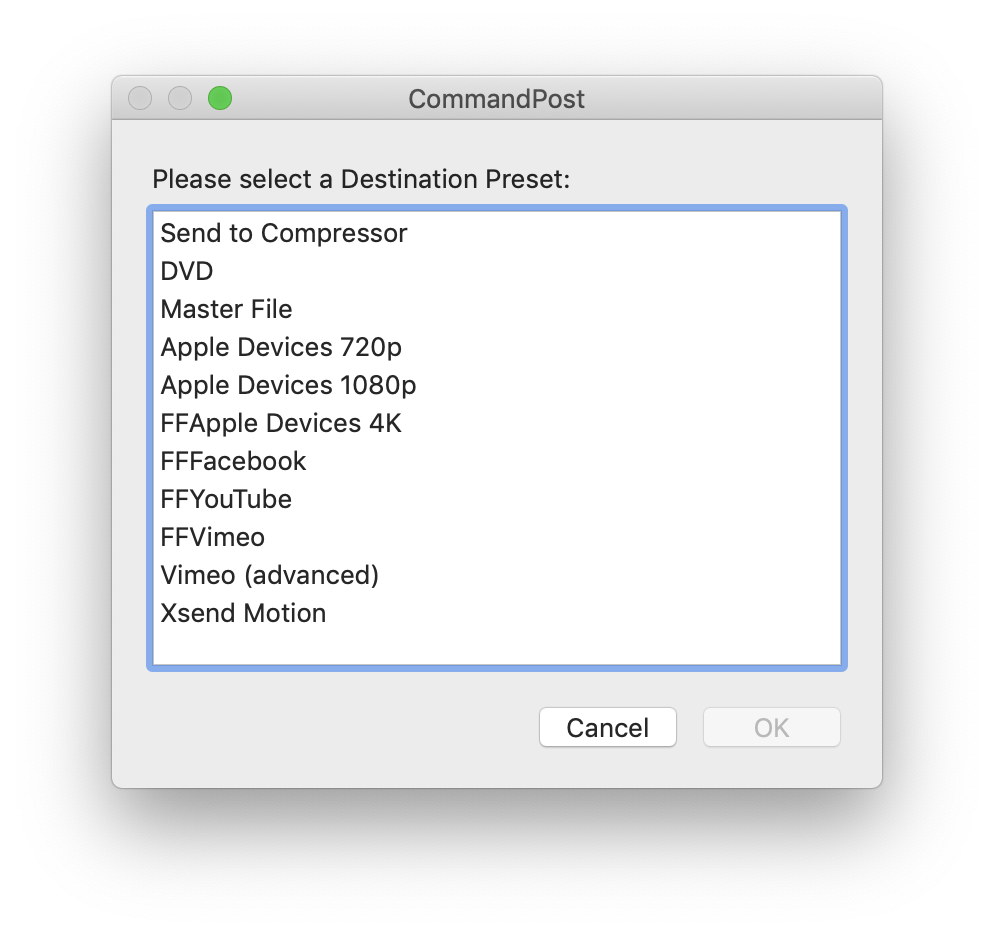Pick the FFYouTube preset
This screenshot has height=936, width=994.
click(226, 499)
